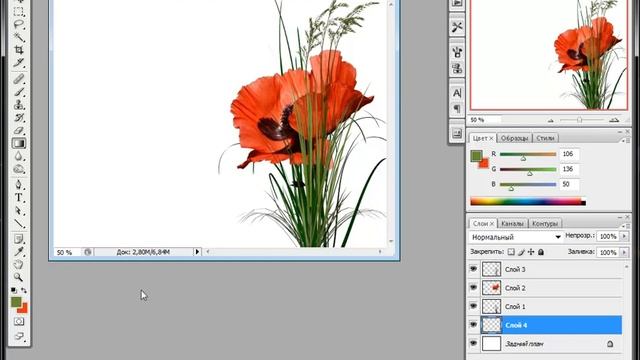The image size is (640, 360).
Task: Select the Brush tool
Action: point(19,92)
